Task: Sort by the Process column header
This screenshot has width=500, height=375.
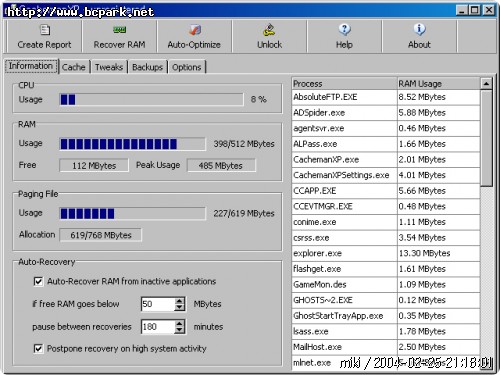Action: click(344, 84)
